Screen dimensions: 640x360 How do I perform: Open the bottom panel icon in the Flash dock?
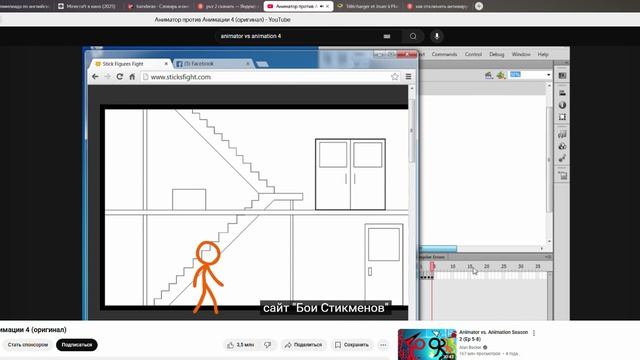pos(562,176)
